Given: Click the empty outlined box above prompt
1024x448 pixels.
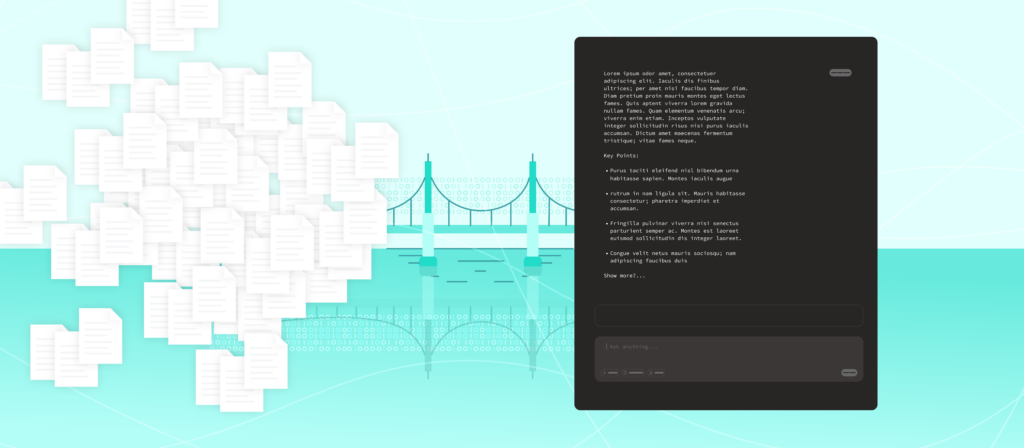Looking at the screenshot, I should [x=729, y=315].
